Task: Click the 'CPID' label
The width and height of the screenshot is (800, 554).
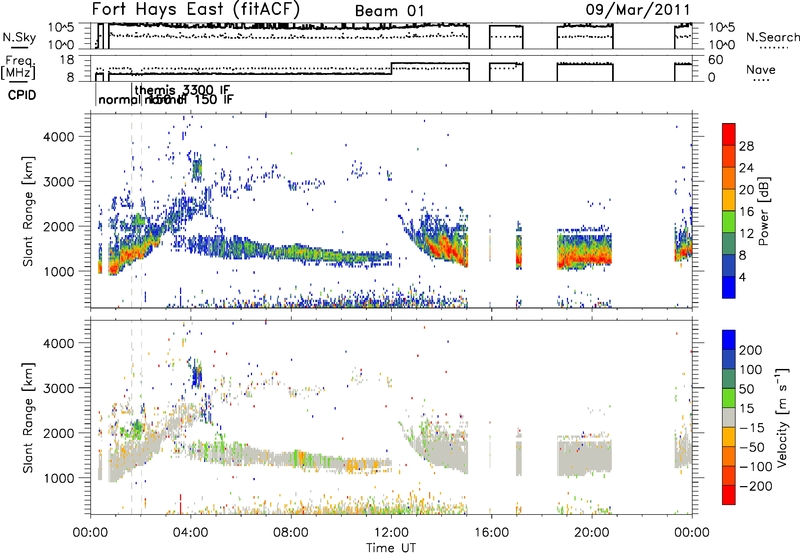Action: pyautogui.click(x=22, y=95)
